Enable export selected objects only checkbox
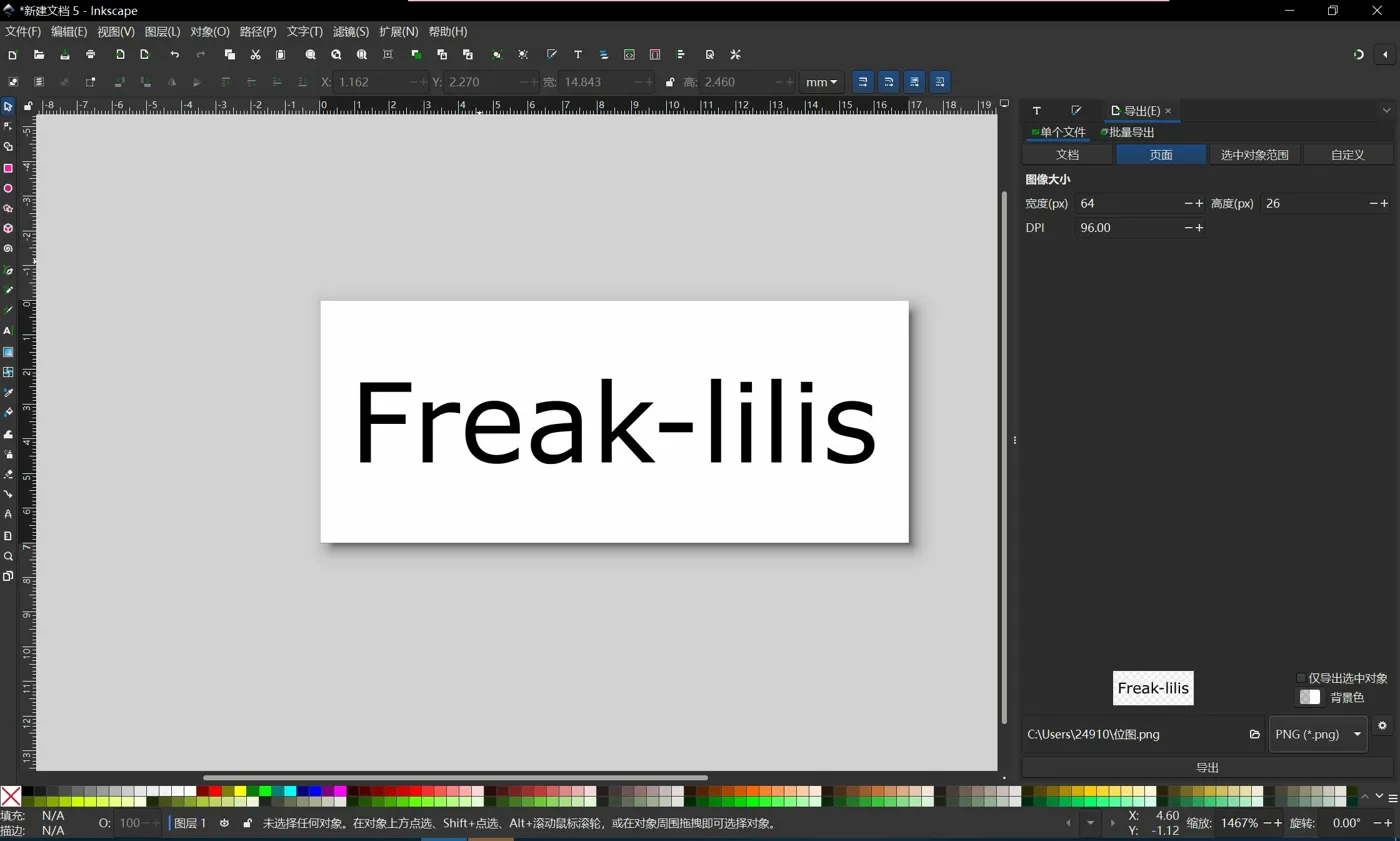Viewport: 1400px width, 841px height. [x=1301, y=678]
